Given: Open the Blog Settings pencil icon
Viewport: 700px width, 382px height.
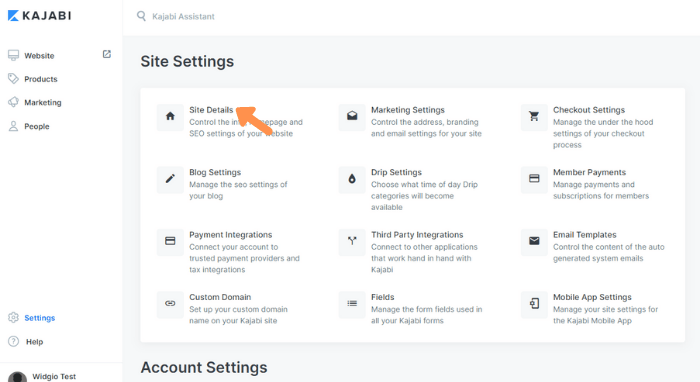Looking at the screenshot, I should point(170,179).
